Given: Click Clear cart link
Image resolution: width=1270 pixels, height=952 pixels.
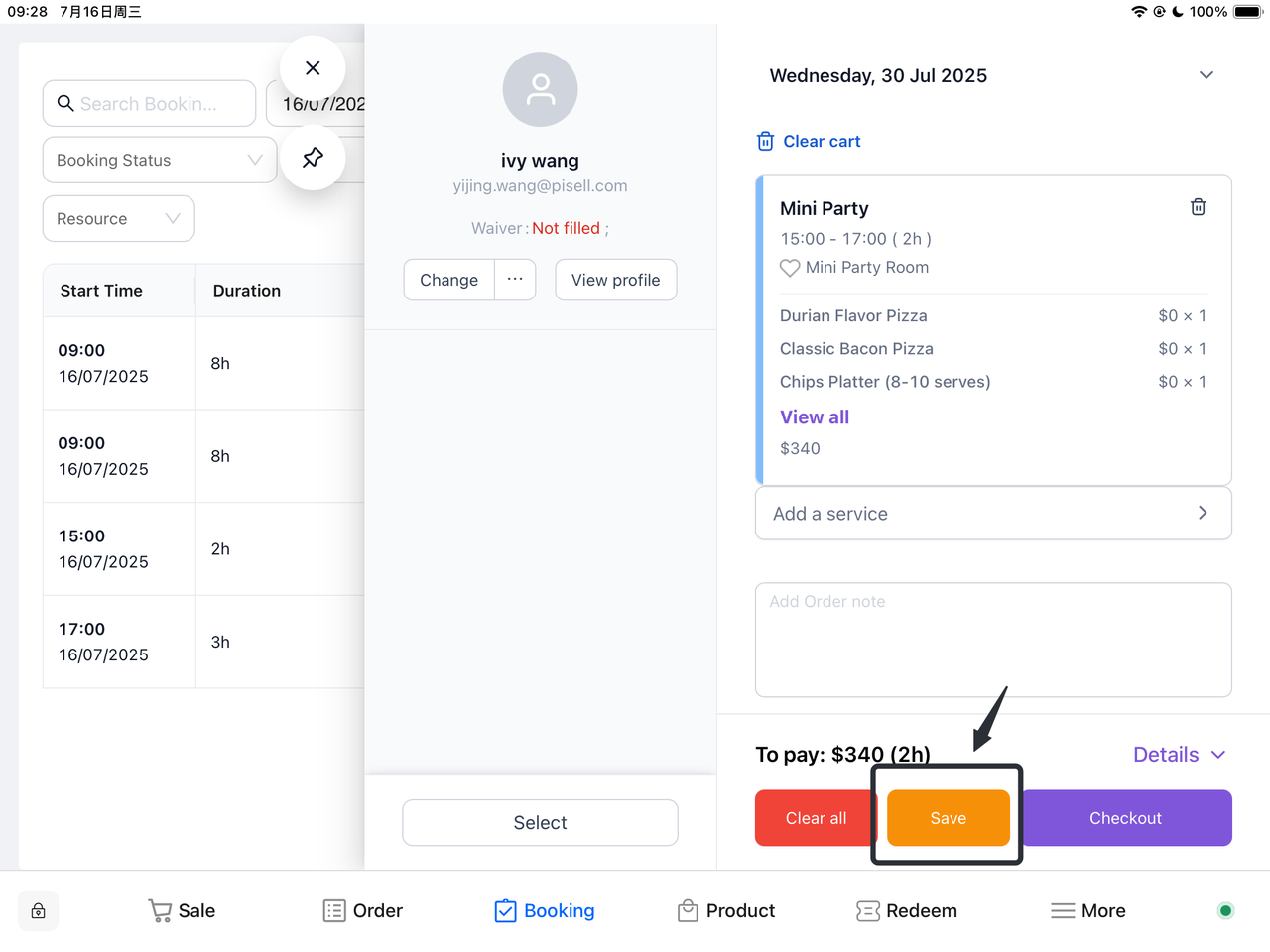Looking at the screenshot, I should pos(809,141).
